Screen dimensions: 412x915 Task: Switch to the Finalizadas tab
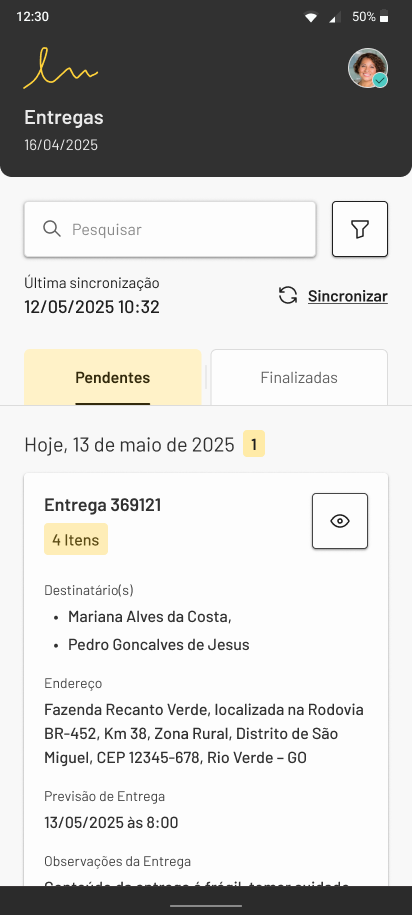(x=299, y=377)
